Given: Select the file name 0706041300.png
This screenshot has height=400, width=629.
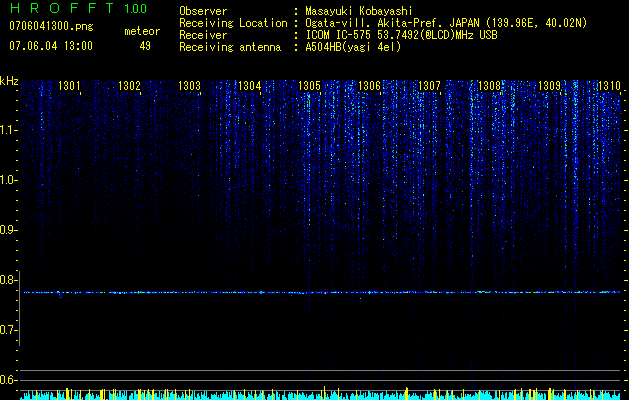Looking at the screenshot, I should click(x=51, y=26).
